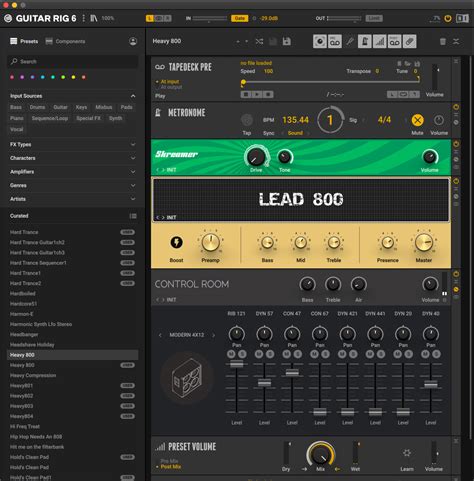This screenshot has height=481, width=474.
Task: Click the Guitar Rig logo
Action: point(8,18)
